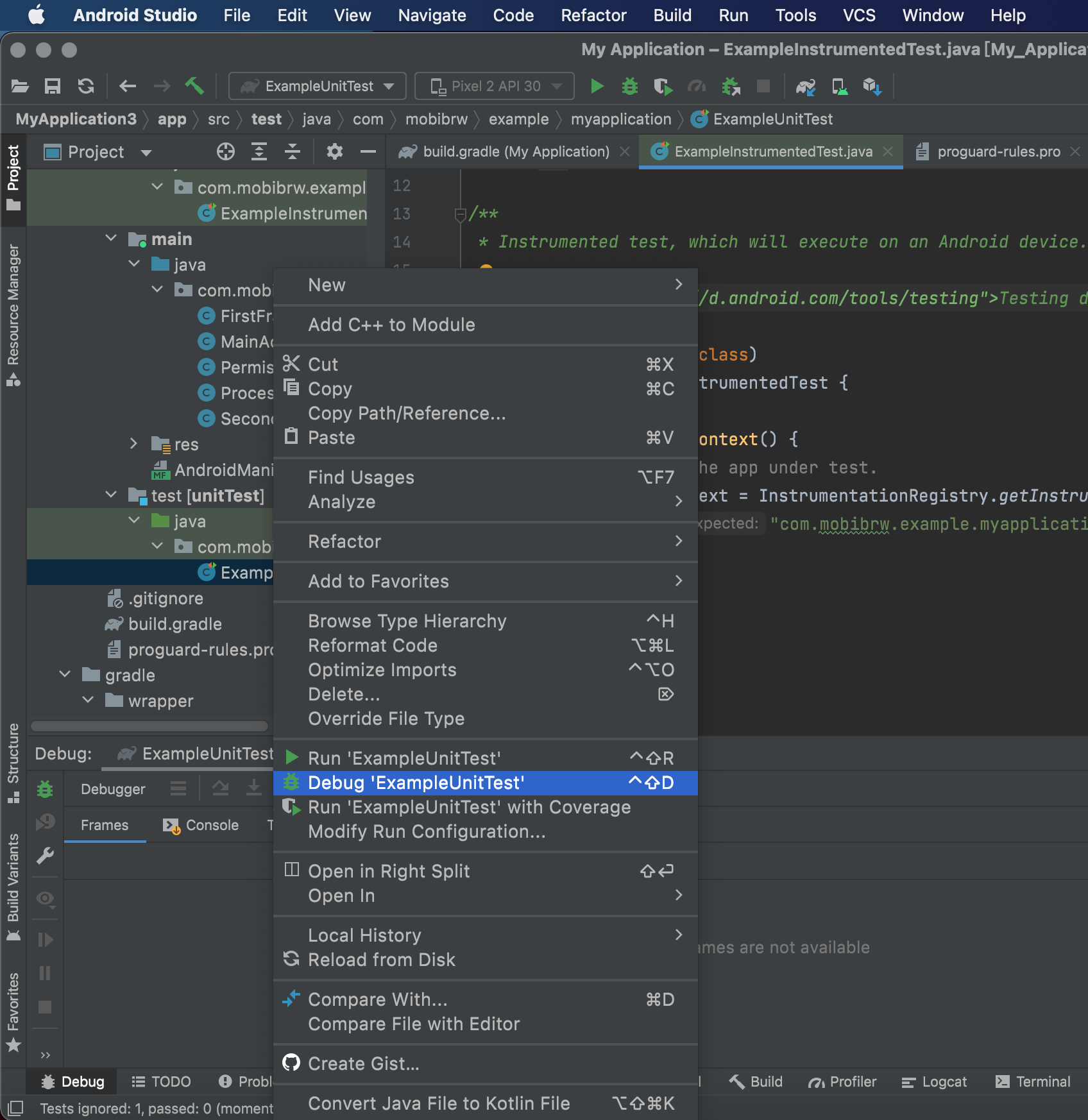Open the Project view selector dropdown
The image size is (1088, 1120).
tap(98, 152)
